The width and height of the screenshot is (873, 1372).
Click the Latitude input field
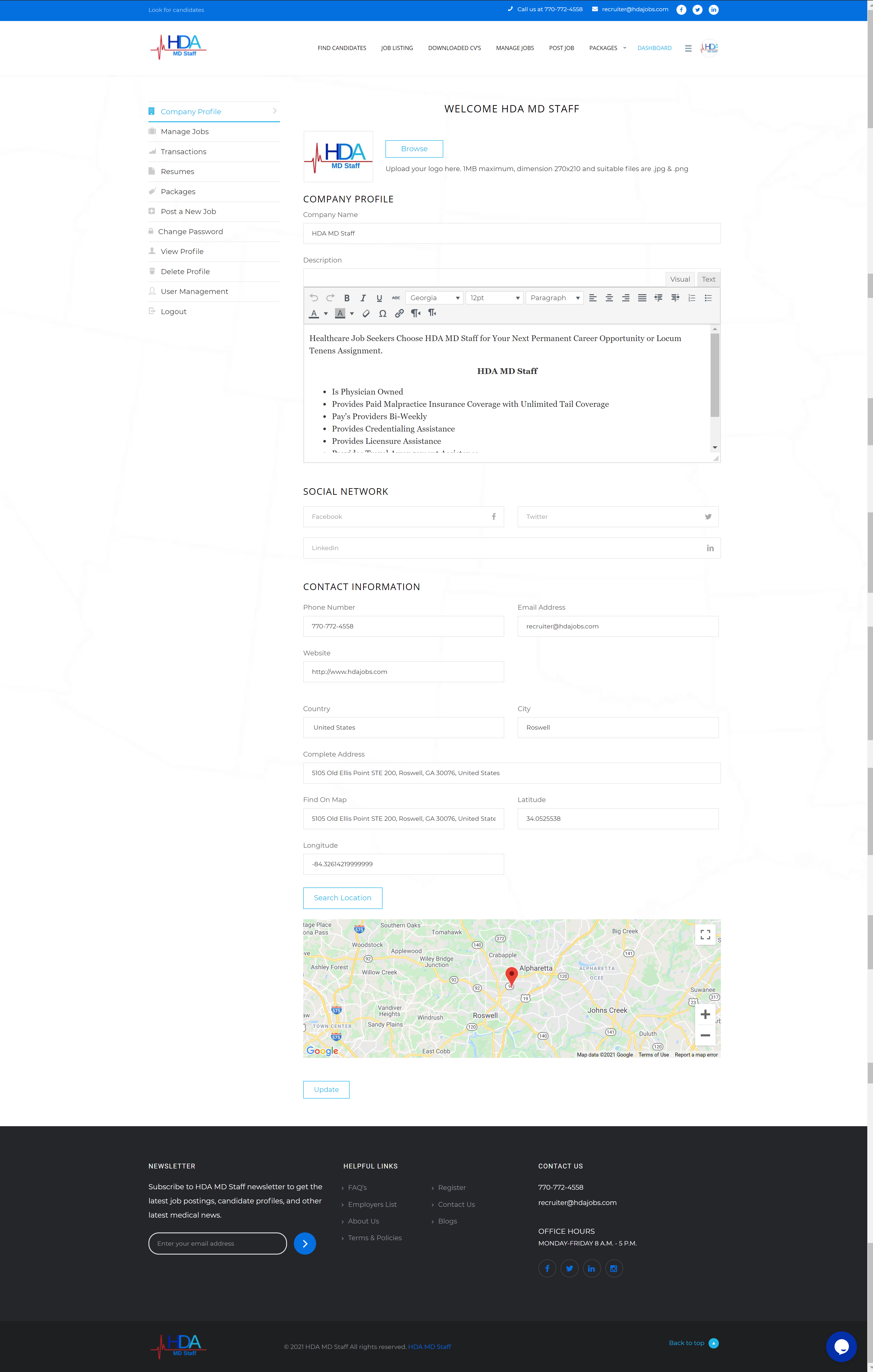[618, 818]
